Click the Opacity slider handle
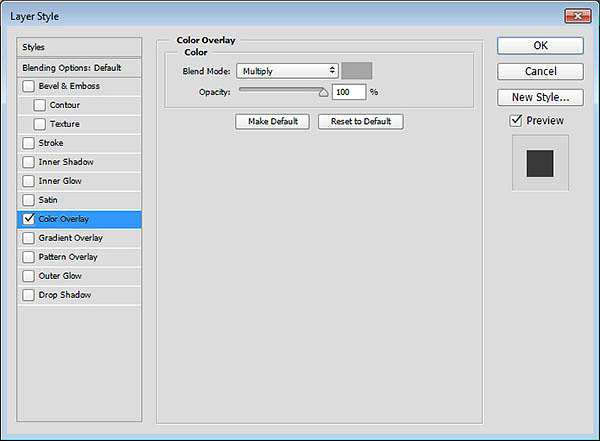The image size is (600, 441). pos(323,93)
